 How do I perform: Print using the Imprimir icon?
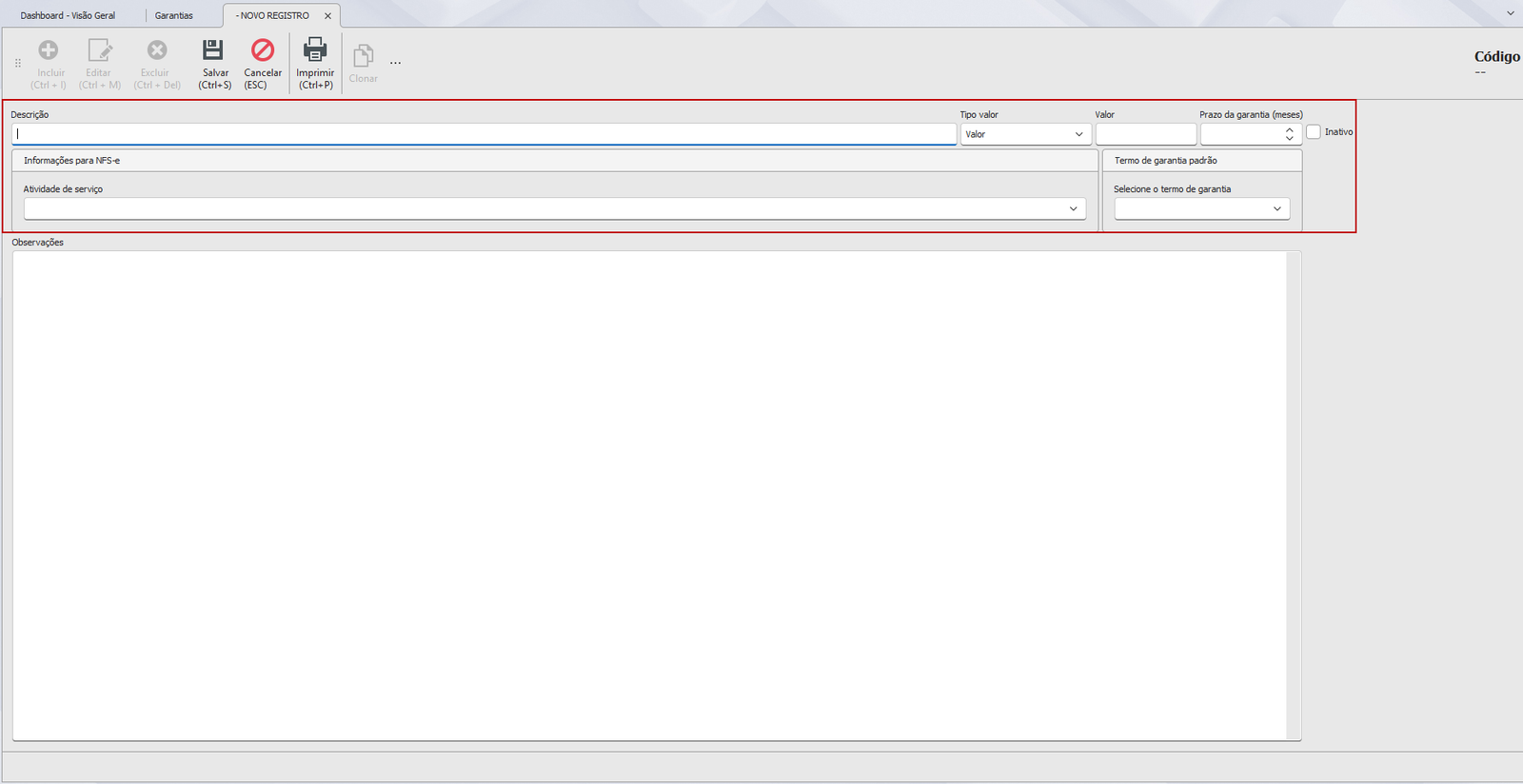(x=315, y=49)
